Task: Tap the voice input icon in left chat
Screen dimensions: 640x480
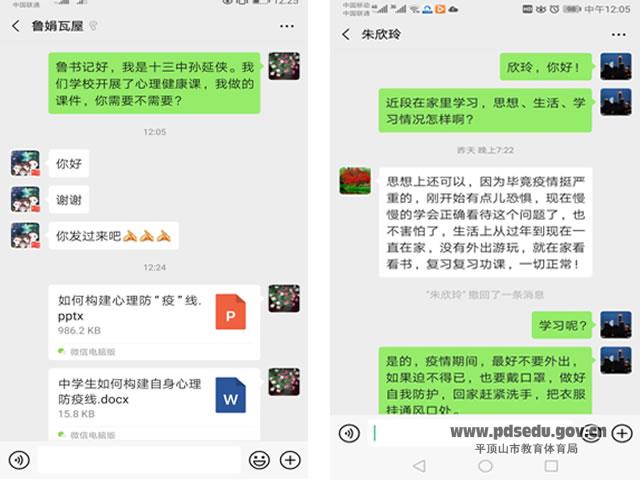Action: 19,460
